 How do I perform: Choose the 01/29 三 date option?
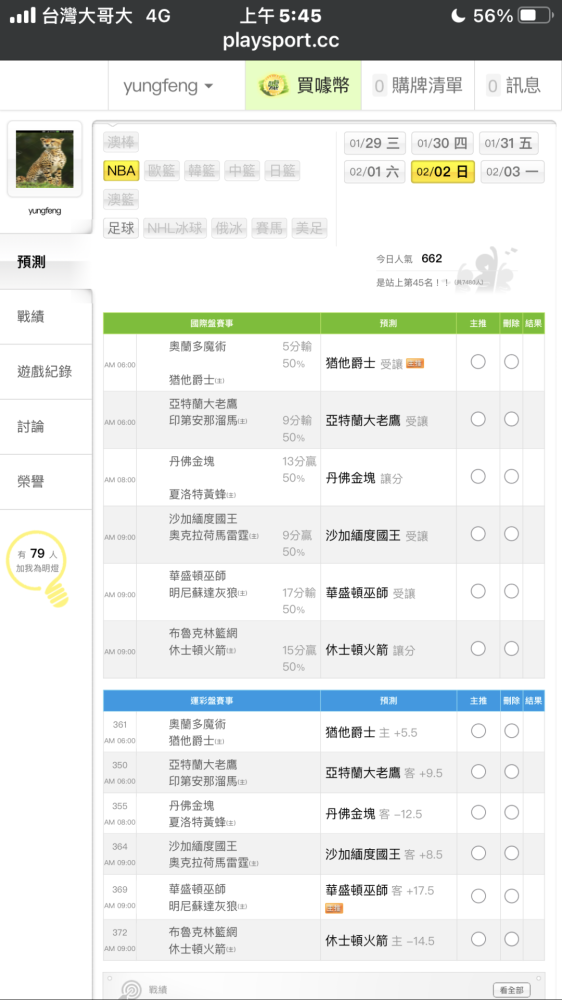374,143
